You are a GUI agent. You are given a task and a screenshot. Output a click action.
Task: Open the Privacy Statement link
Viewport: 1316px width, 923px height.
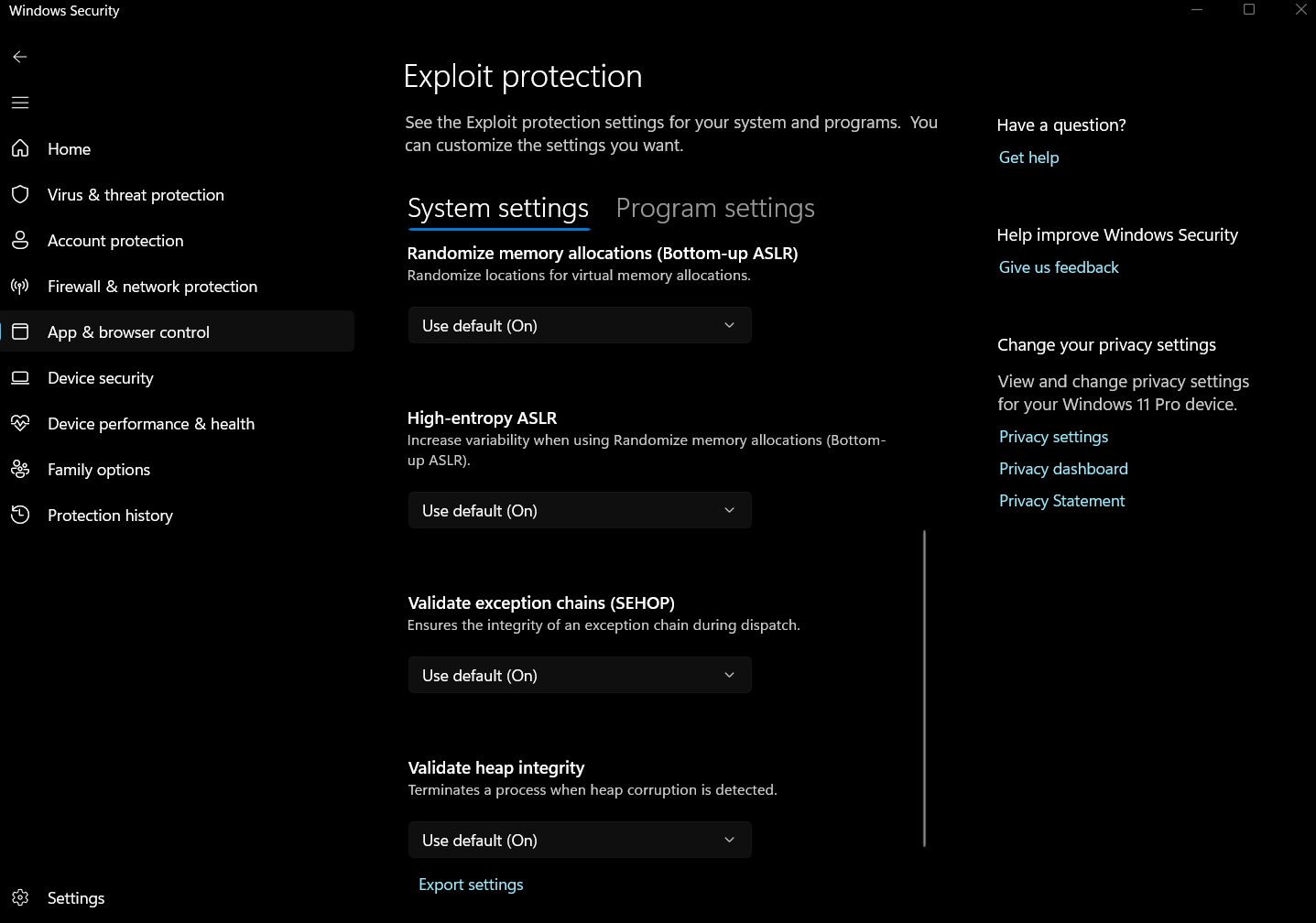click(1061, 501)
